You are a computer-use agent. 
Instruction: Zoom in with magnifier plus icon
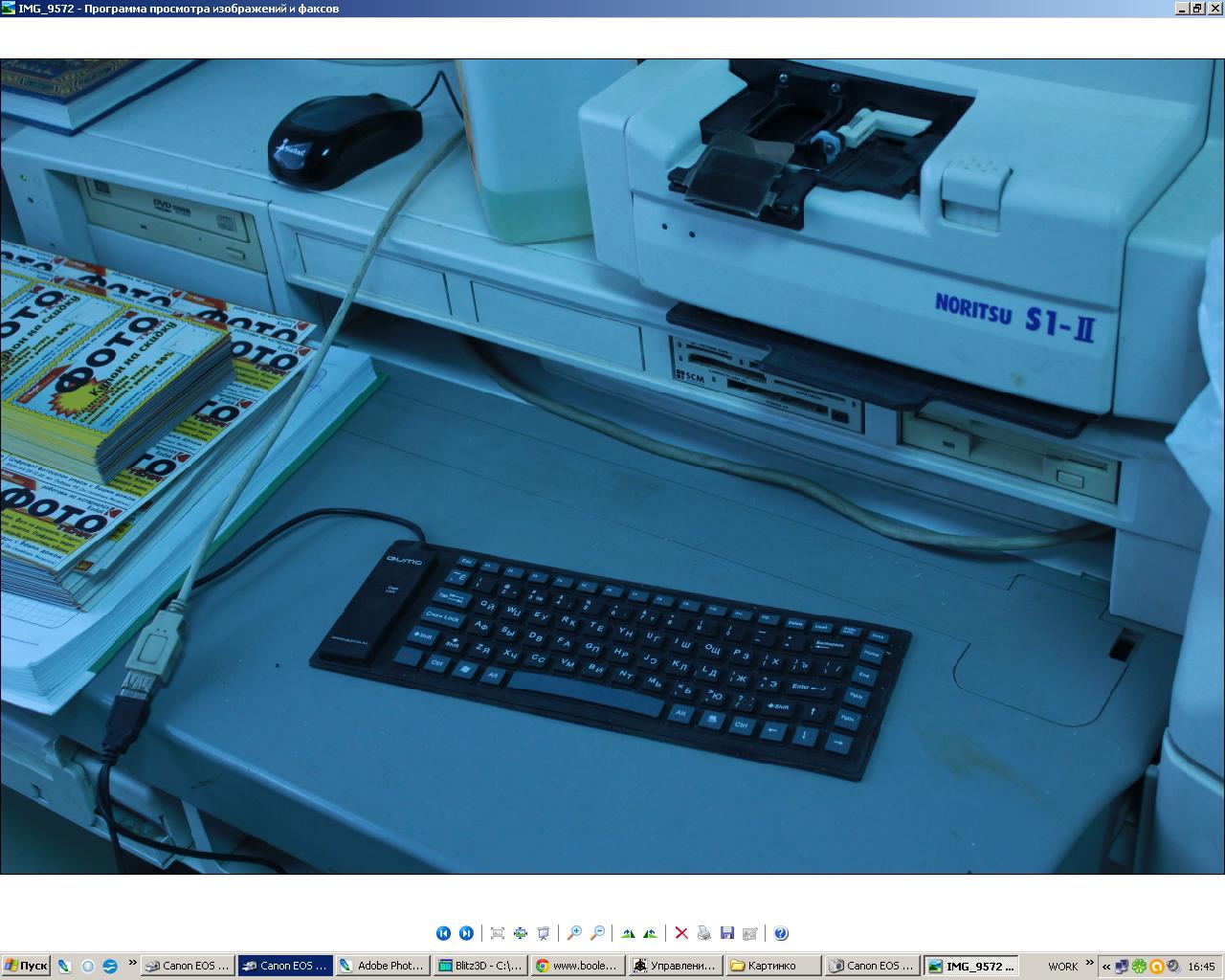tap(574, 933)
